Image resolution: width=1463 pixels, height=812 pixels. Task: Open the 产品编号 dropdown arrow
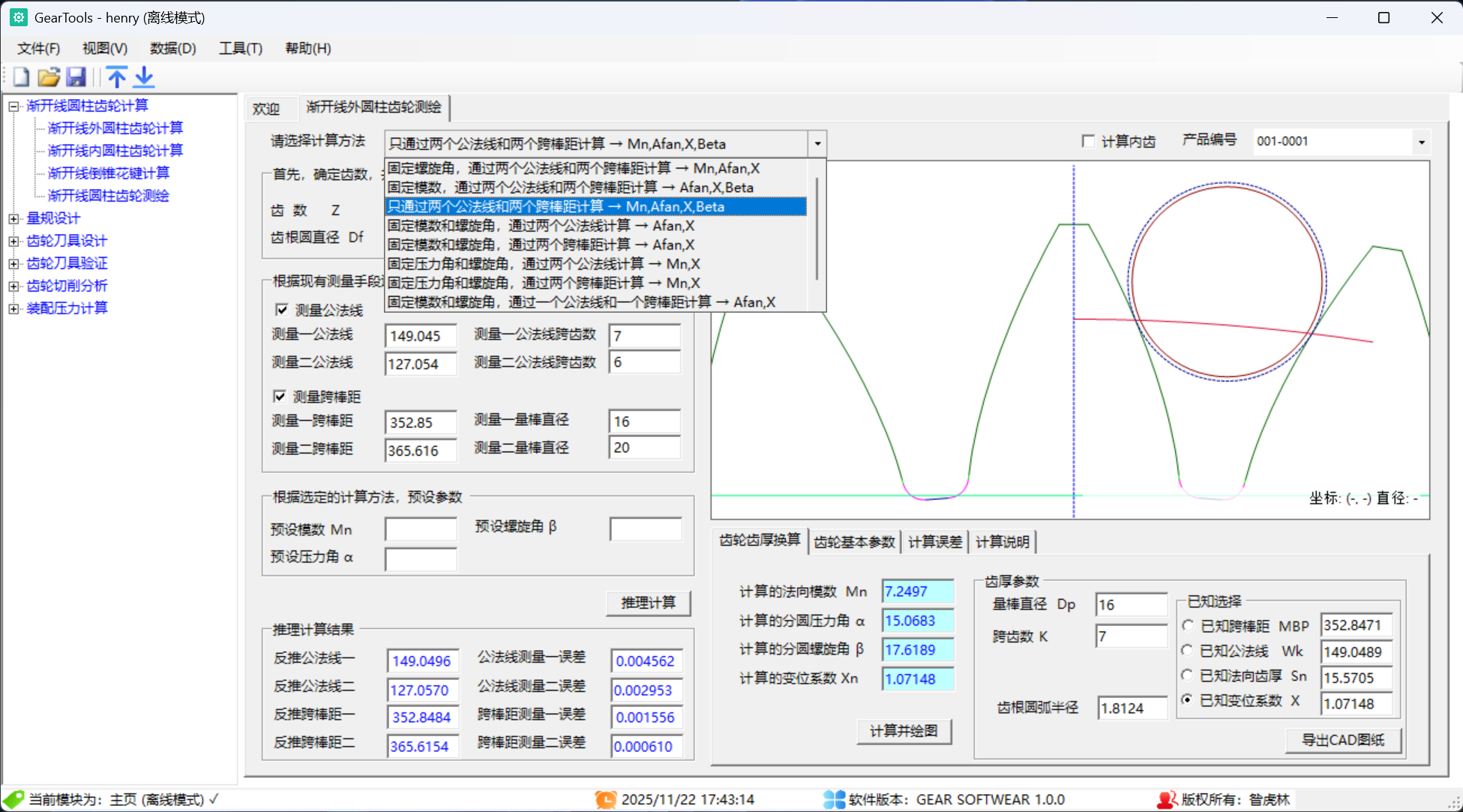pyautogui.click(x=1421, y=142)
